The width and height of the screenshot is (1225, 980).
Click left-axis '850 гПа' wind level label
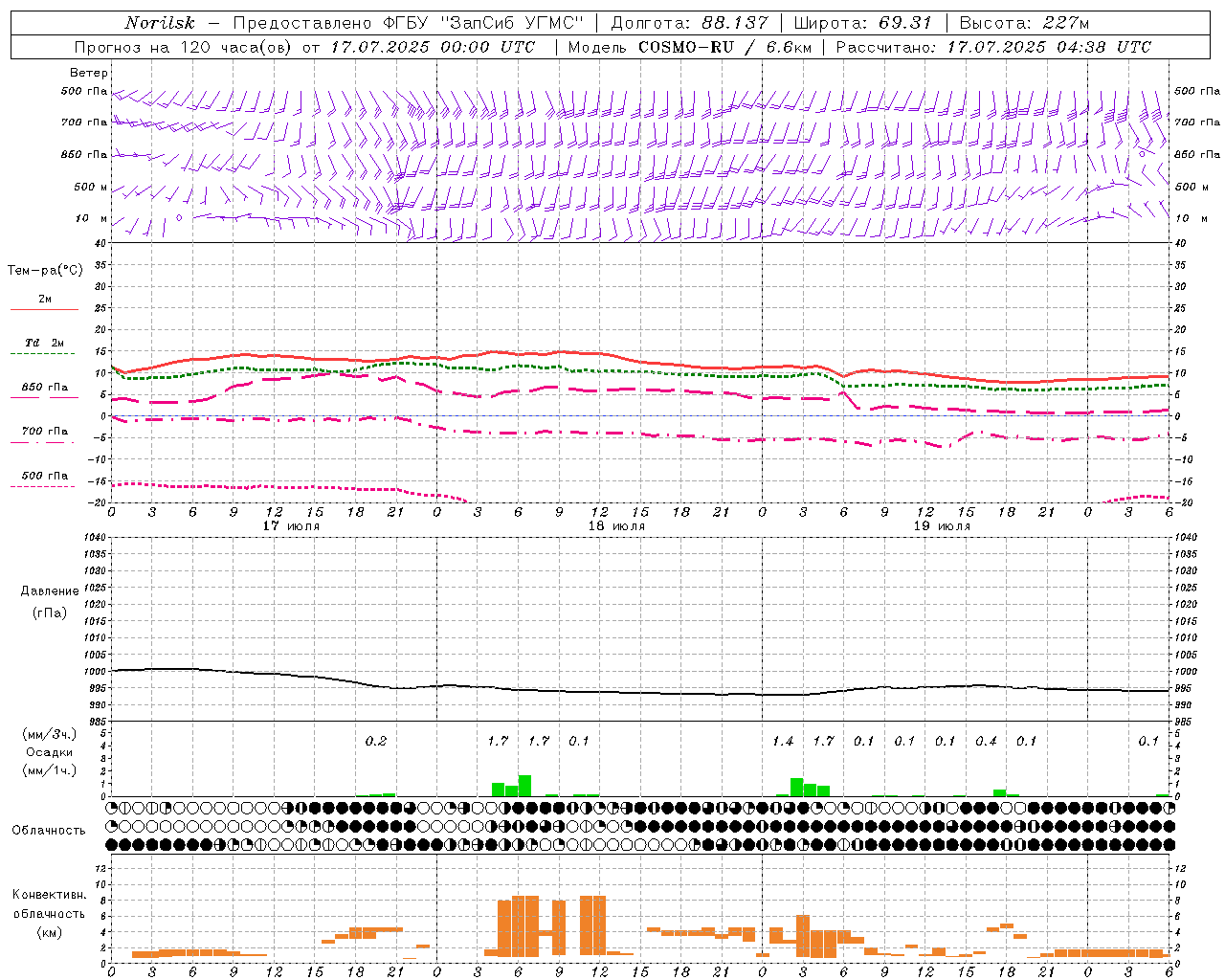tap(83, 154)
